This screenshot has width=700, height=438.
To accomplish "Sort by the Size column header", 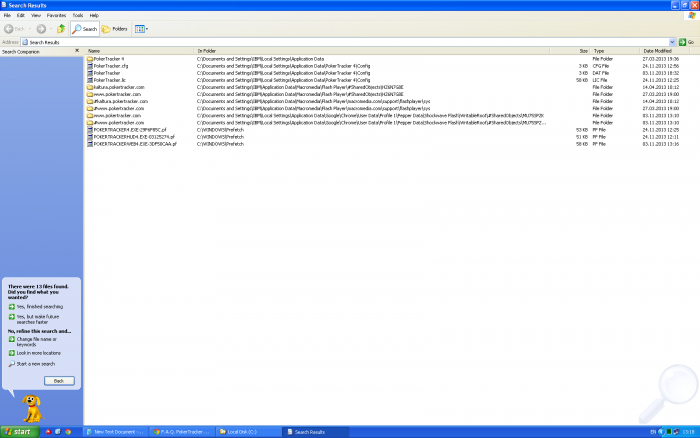I will [570, 51].
